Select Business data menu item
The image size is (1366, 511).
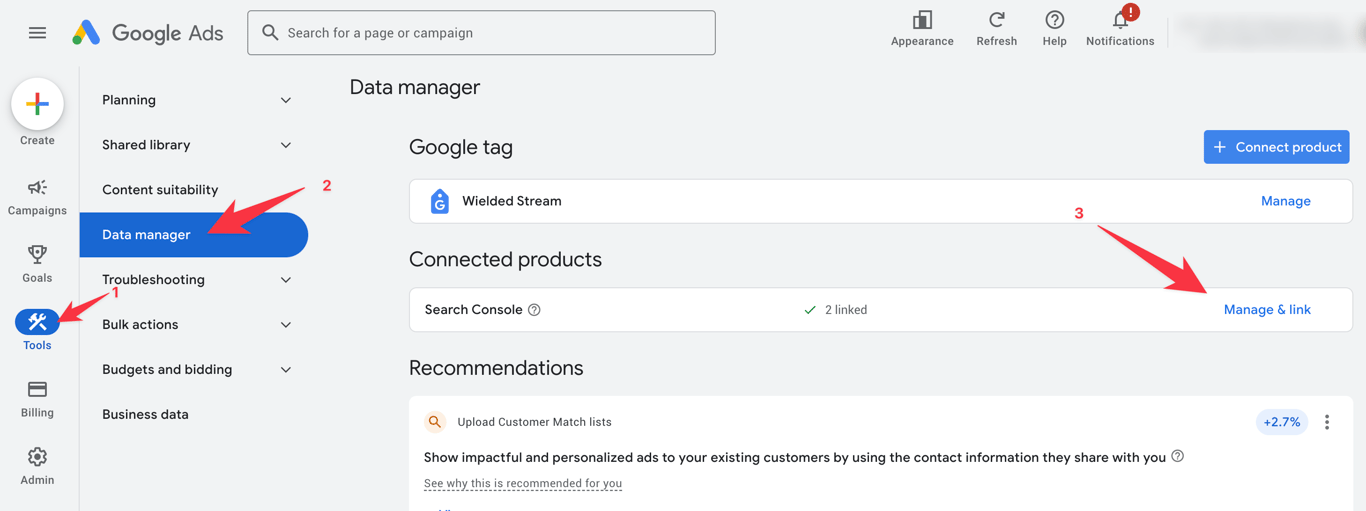[145, 414]
